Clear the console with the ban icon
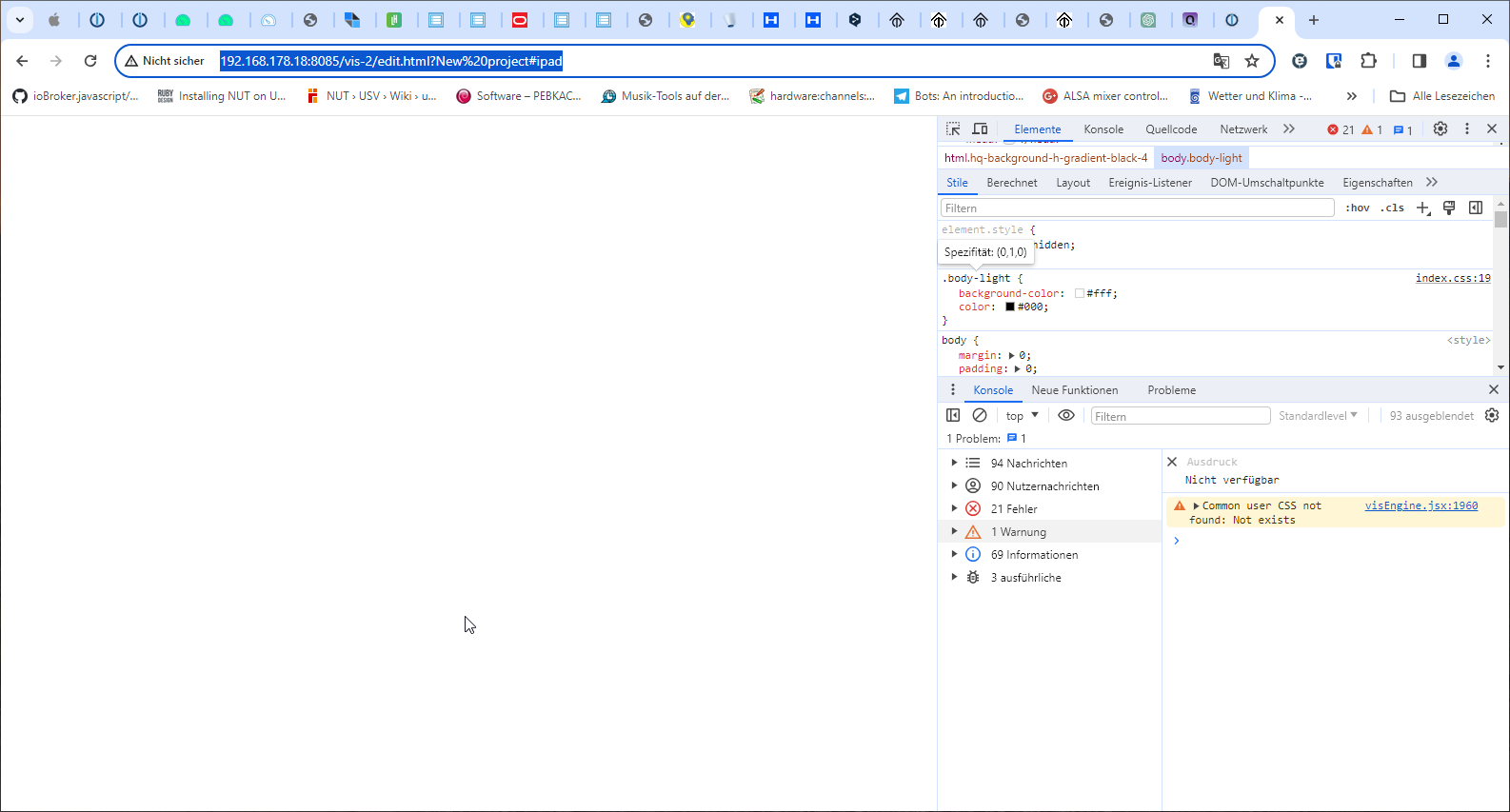1510x812 pixels. pyautogui.click(x=980, y=415)
